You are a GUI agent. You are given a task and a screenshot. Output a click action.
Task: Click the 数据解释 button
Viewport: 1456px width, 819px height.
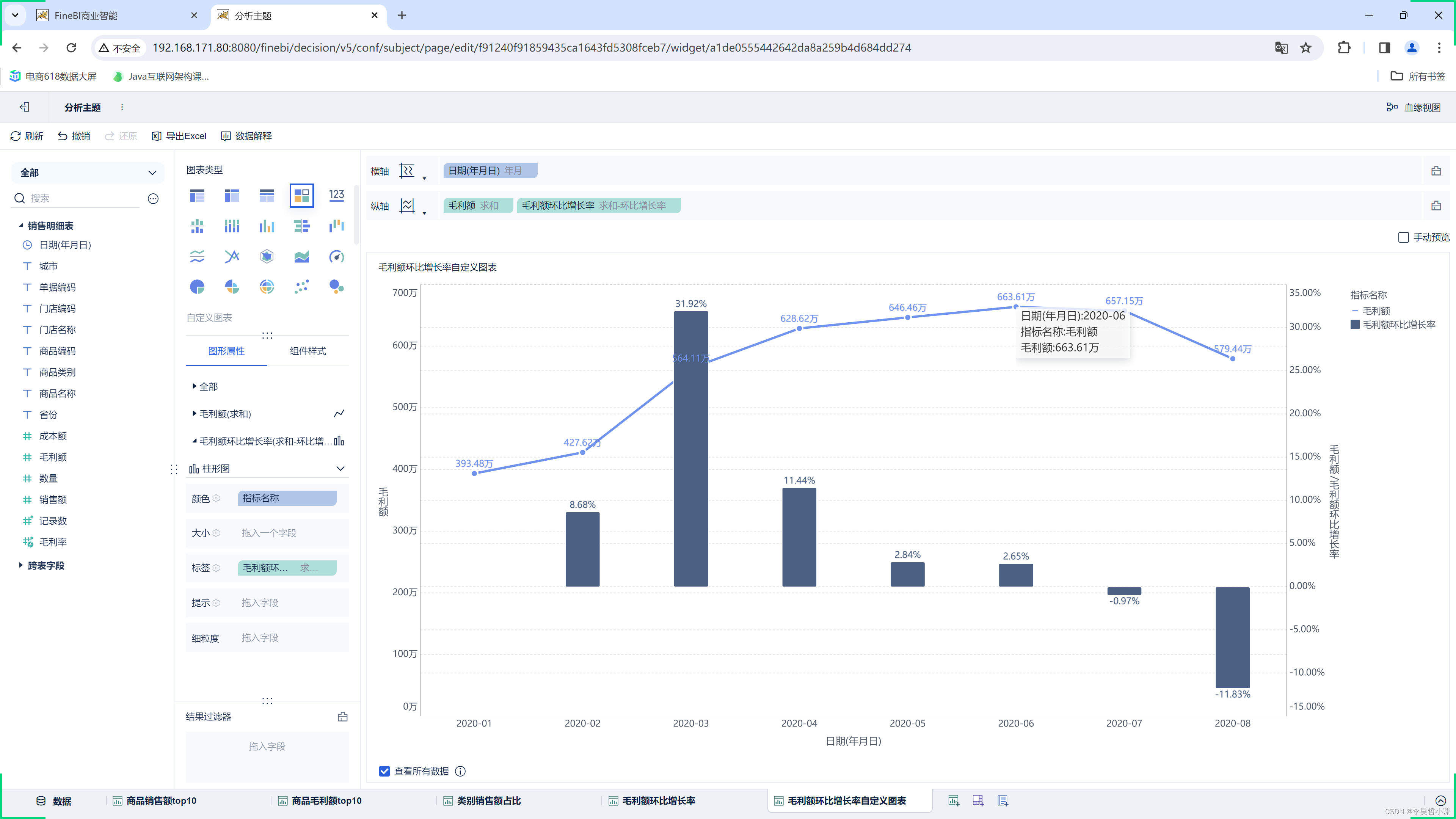click(246, 136)
